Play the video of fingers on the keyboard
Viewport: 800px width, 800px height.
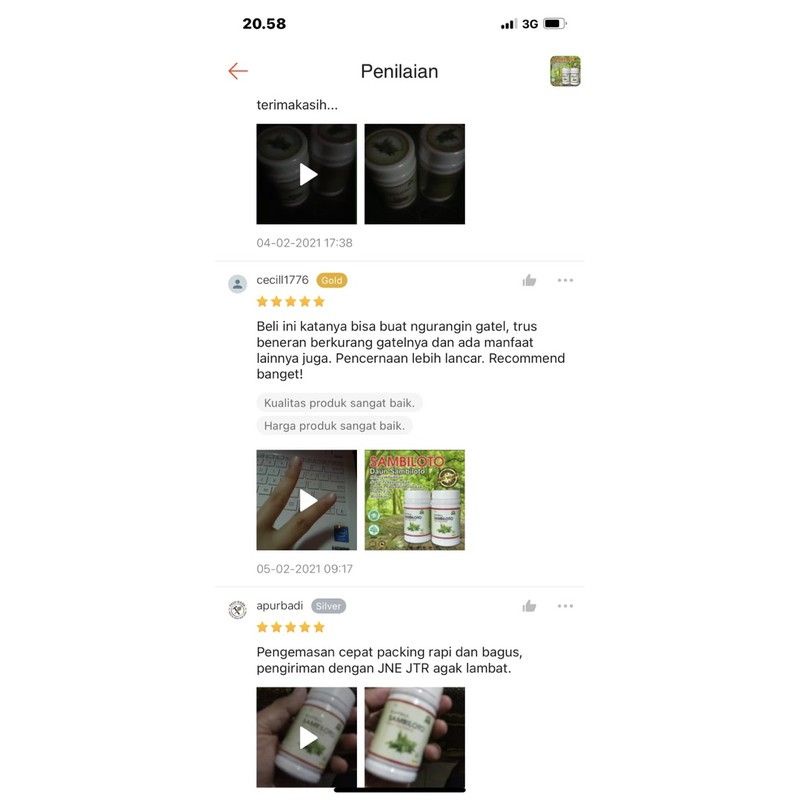pyautogui.click(x=307, y=500)
